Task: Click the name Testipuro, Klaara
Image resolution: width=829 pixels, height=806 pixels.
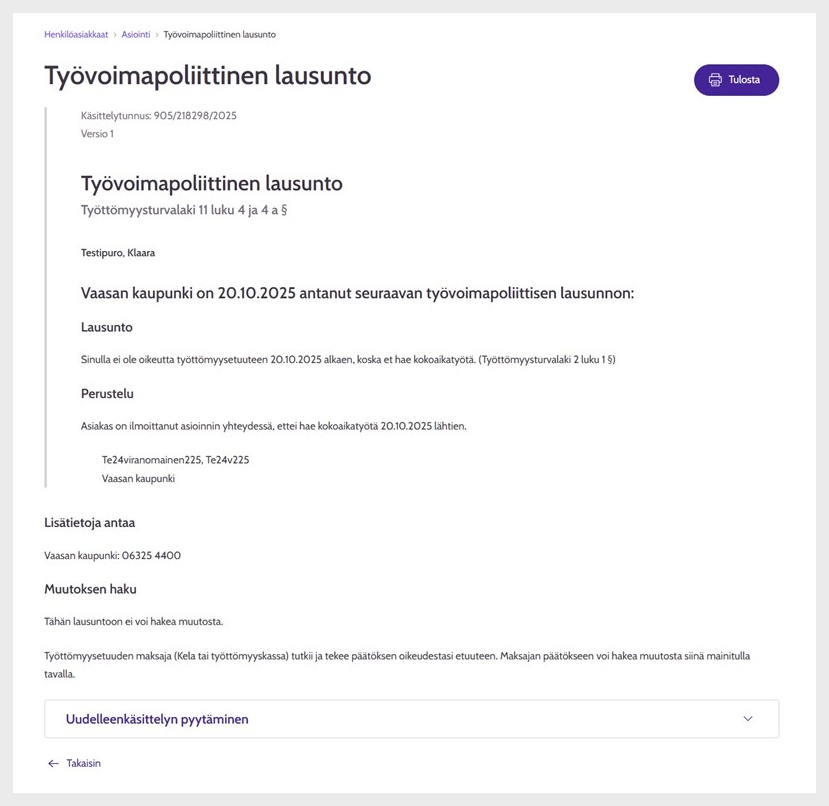Action: point(118,253)
